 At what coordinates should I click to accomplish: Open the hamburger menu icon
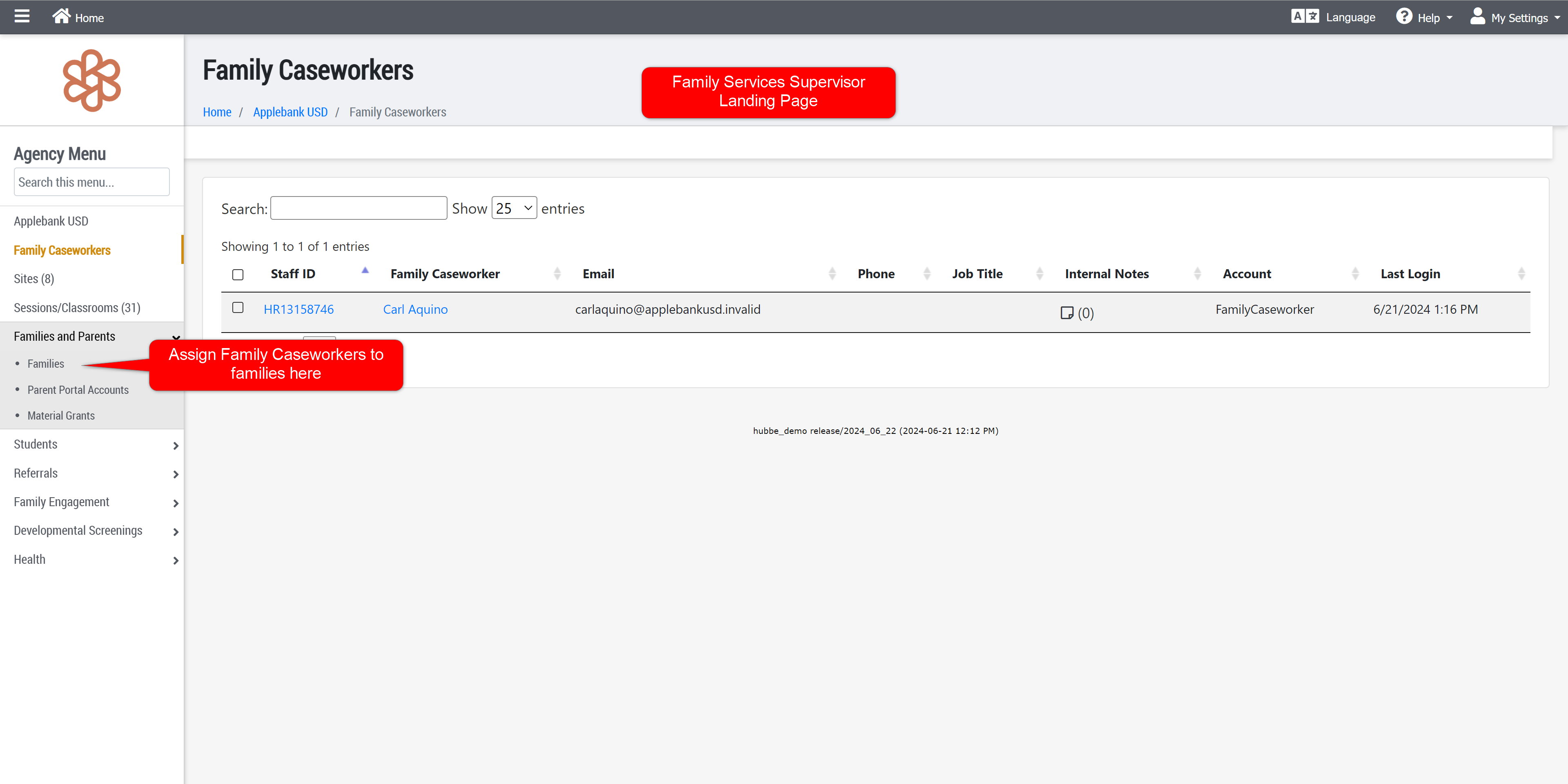[22, 16]
